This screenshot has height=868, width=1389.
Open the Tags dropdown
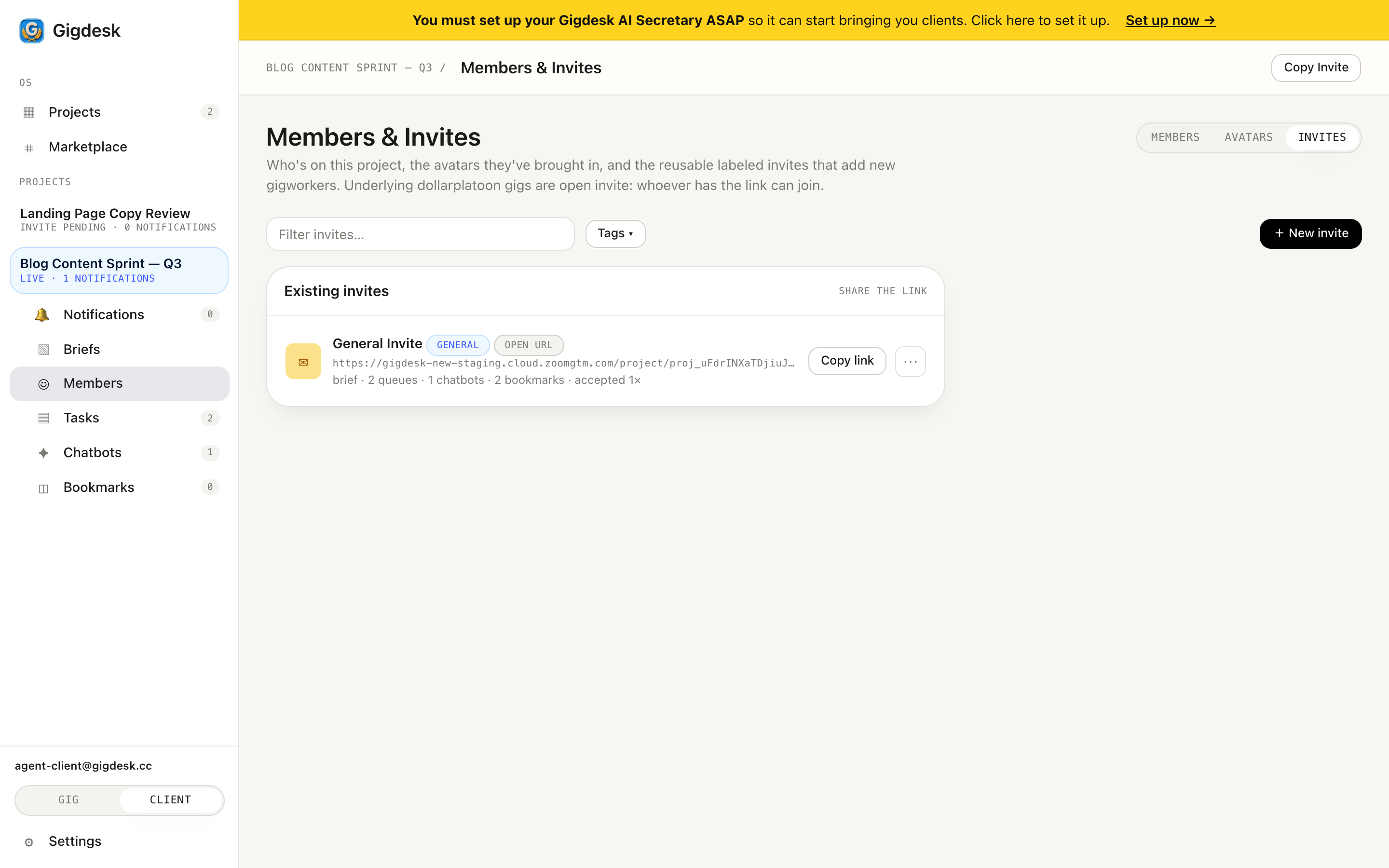(615, 234)
